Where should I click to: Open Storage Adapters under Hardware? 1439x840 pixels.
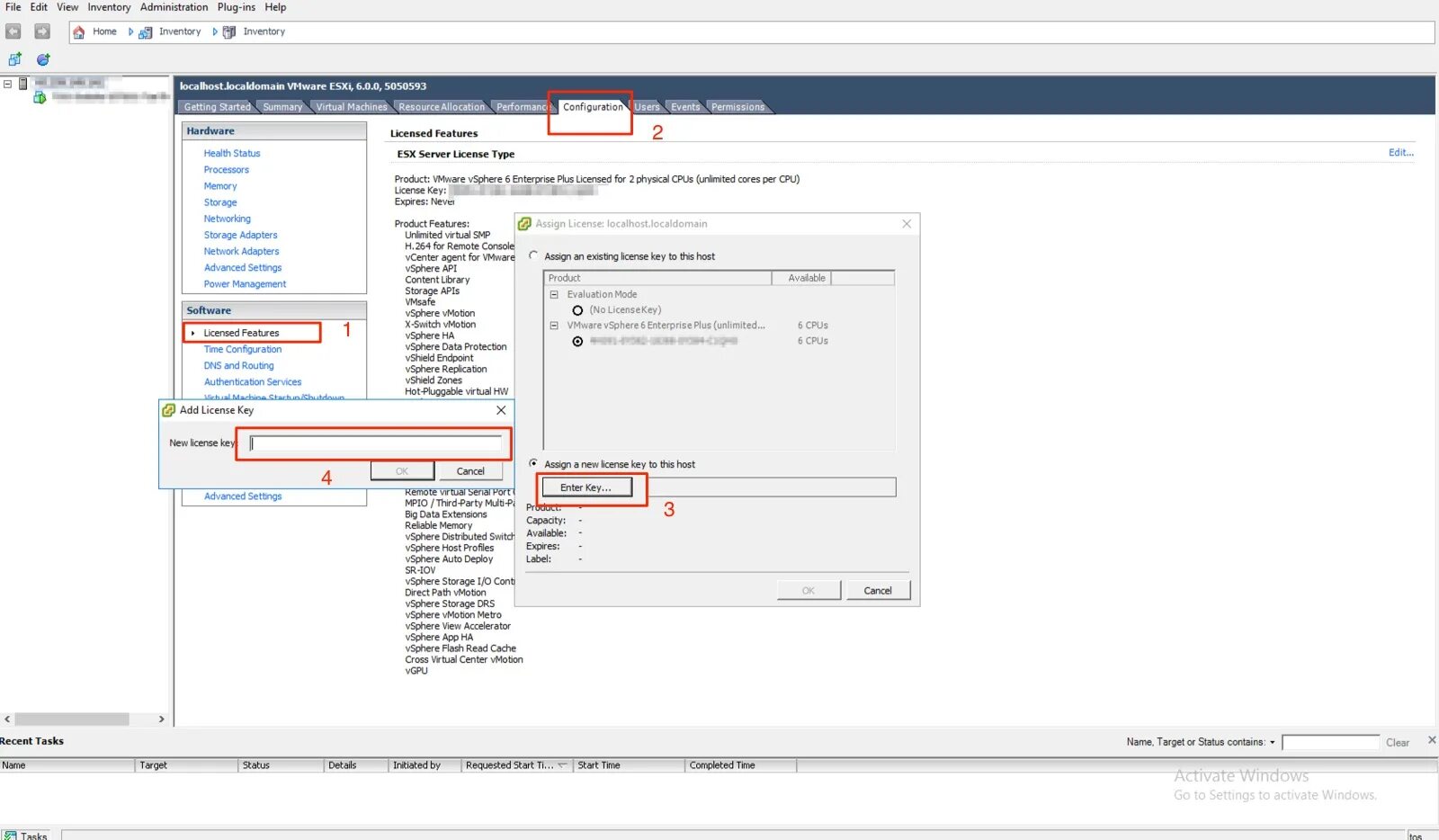click(240, 236)
